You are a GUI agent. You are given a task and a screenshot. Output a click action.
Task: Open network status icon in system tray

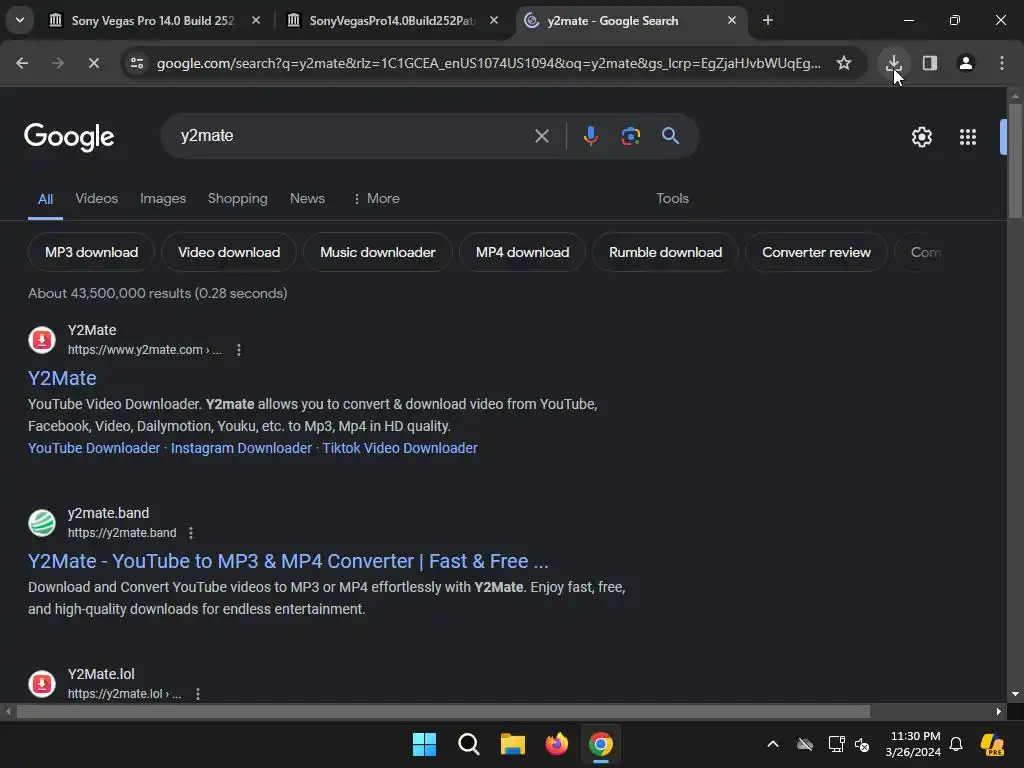(836, 744)
